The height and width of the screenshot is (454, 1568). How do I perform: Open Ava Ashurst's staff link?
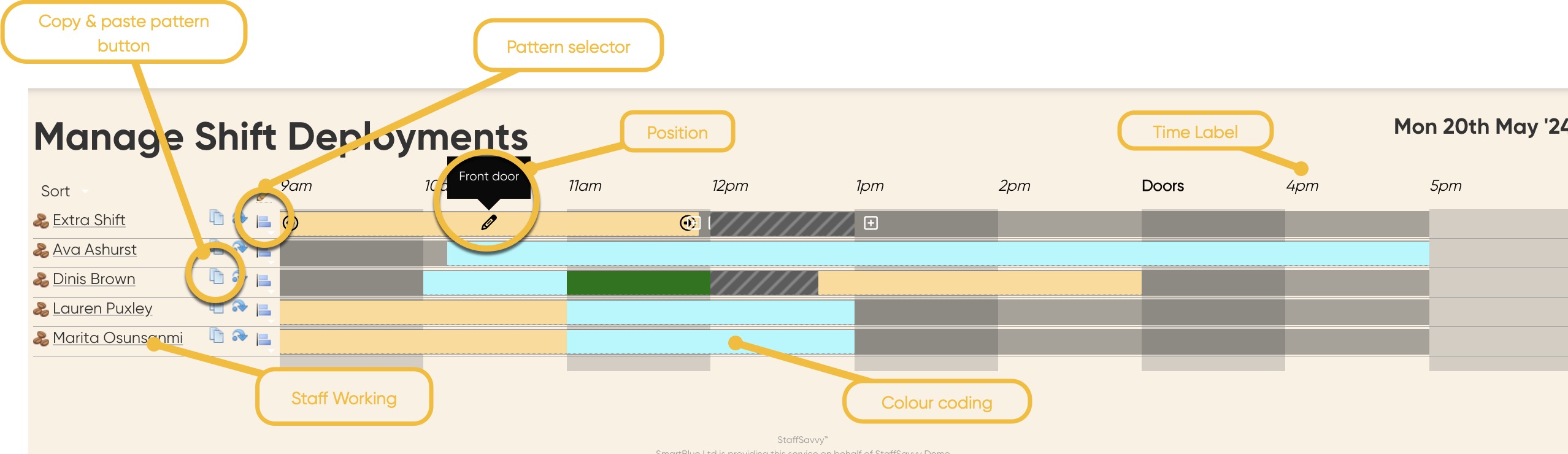[x=94, y=250]
